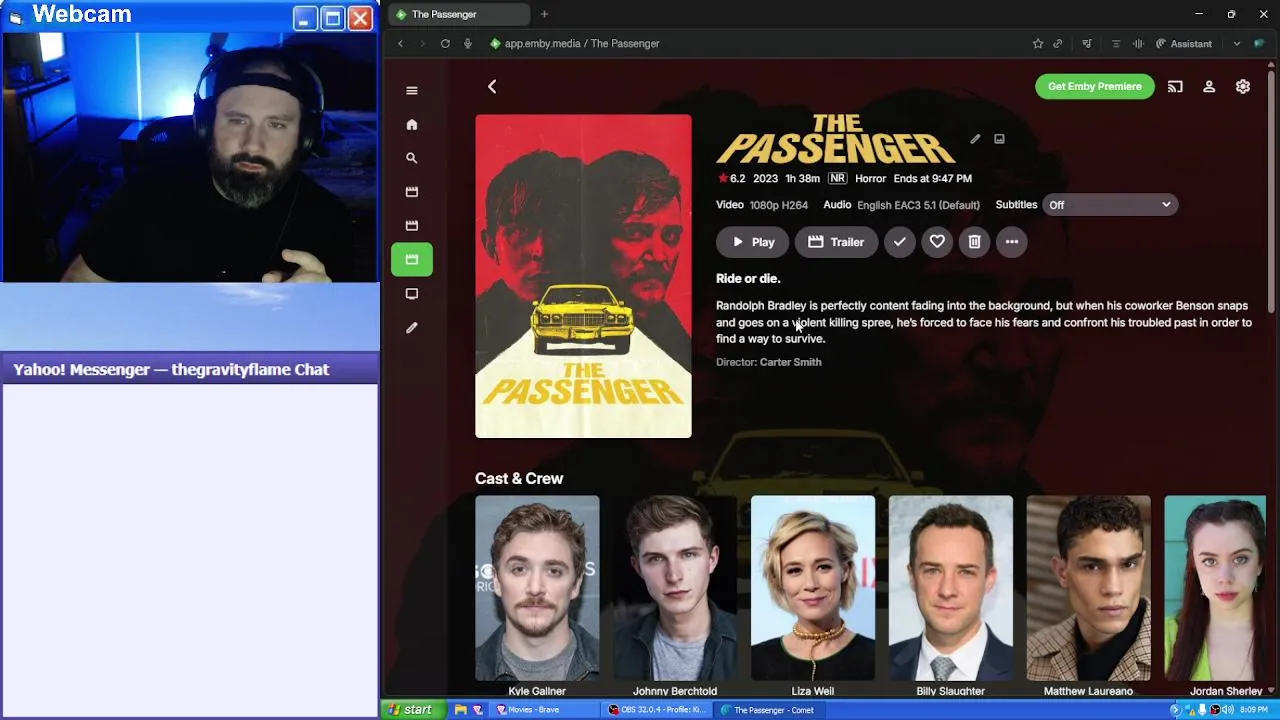1280x720 pixels.
Task: Open Emby settings gear
Action: (x=1243, y=87)
